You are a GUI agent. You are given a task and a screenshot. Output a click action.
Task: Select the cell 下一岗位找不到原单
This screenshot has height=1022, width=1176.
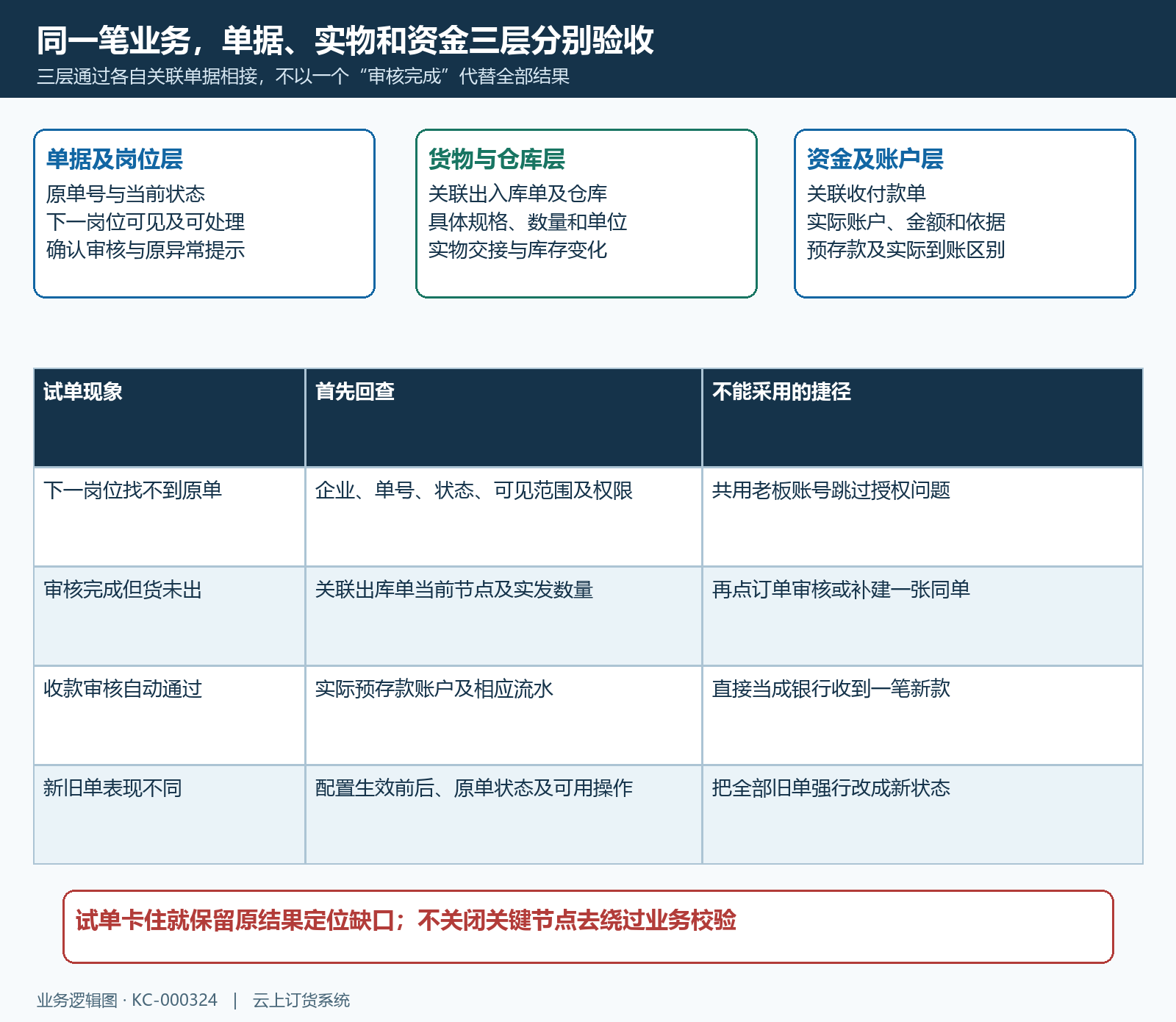pyautogui.click(x=169, y=517)
